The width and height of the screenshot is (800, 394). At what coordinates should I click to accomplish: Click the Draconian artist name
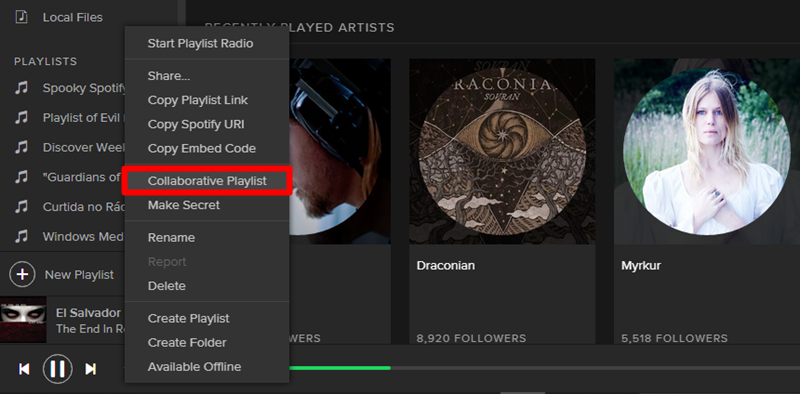[x=445, y=266]
